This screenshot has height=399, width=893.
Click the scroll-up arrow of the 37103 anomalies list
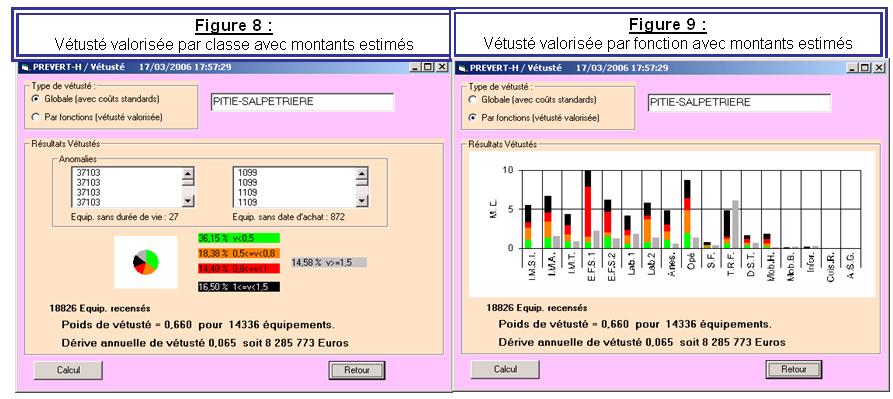pyautogui.click(x=189, y=173)
